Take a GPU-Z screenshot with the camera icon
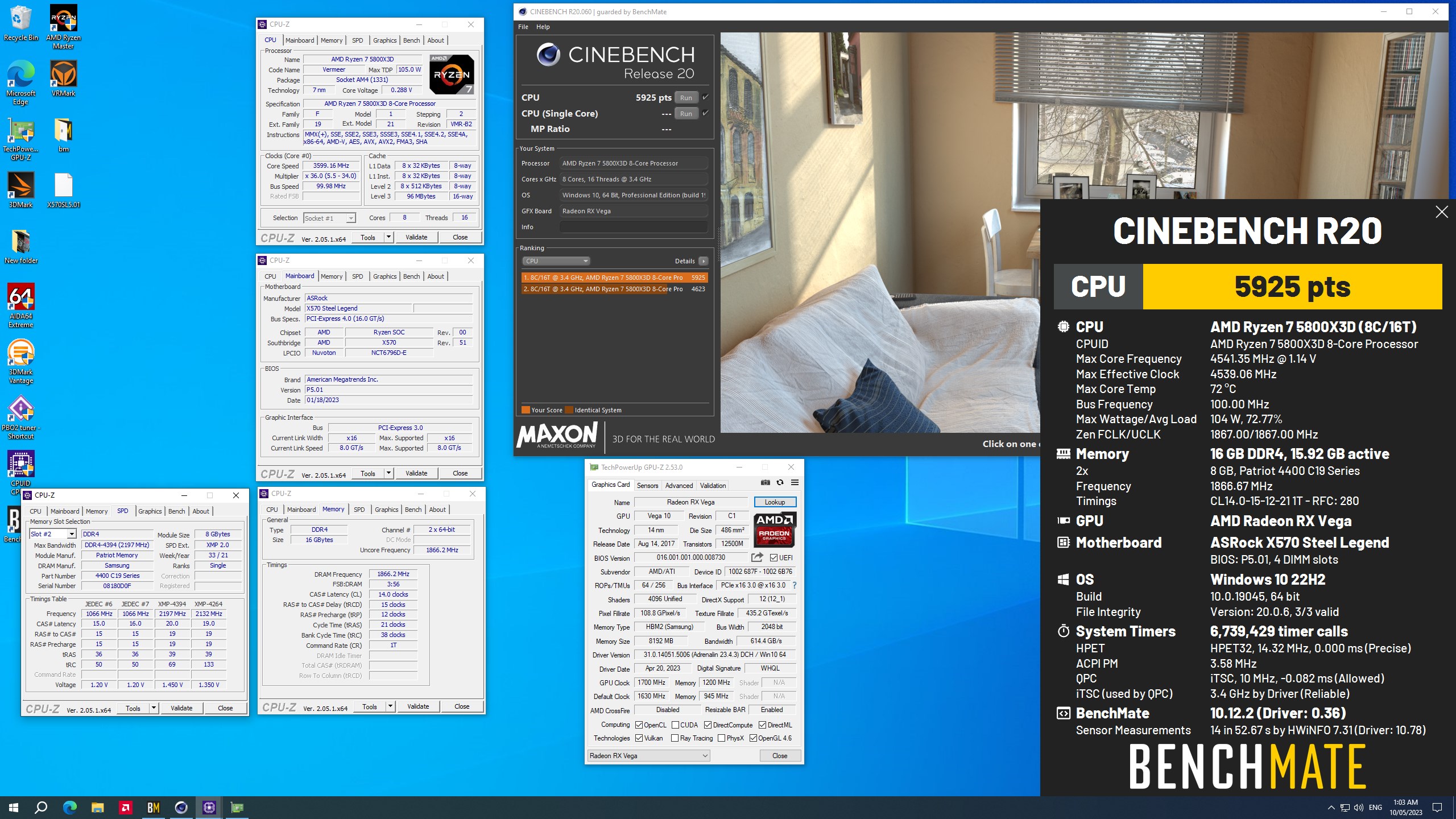This screenshot has width=1456, height=819. pyautogui.click(x=766, y=482)
